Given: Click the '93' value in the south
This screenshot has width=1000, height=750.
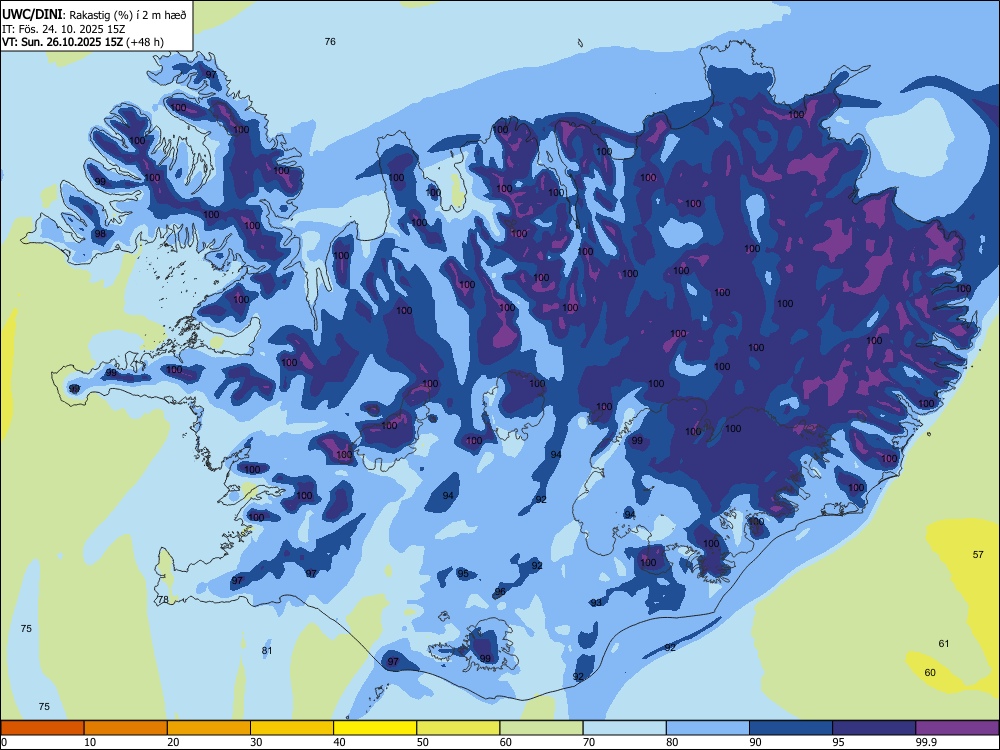Looking at the screenshot, I should (596, 602).
